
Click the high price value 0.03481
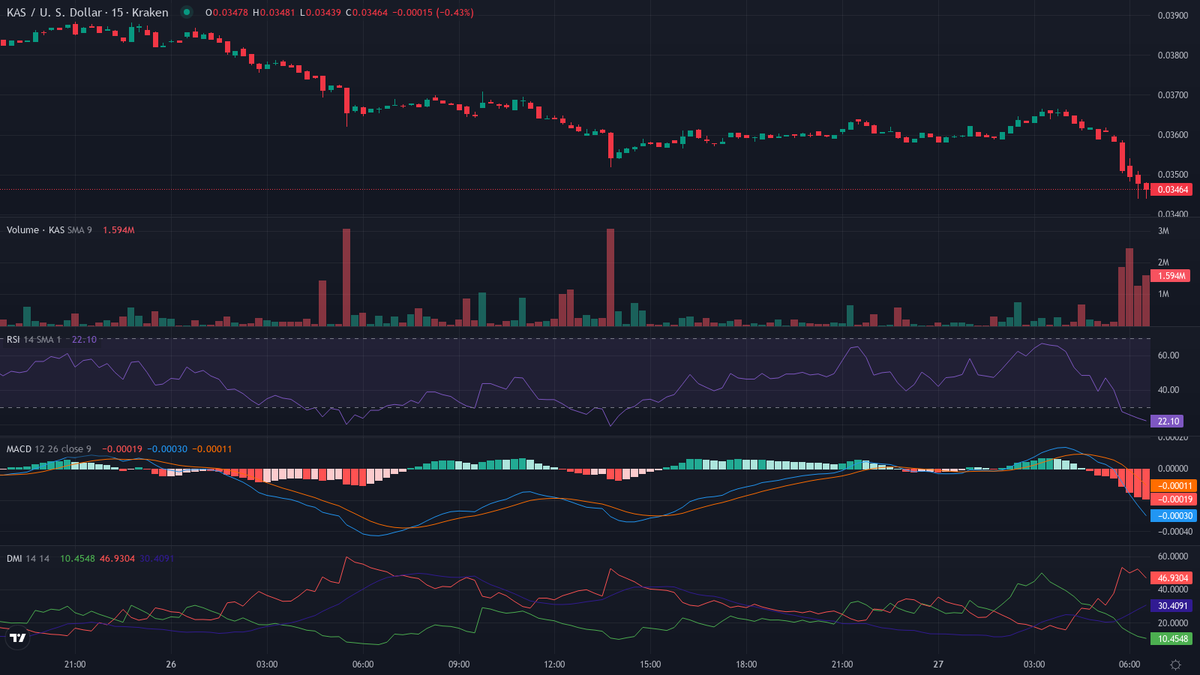275,13
